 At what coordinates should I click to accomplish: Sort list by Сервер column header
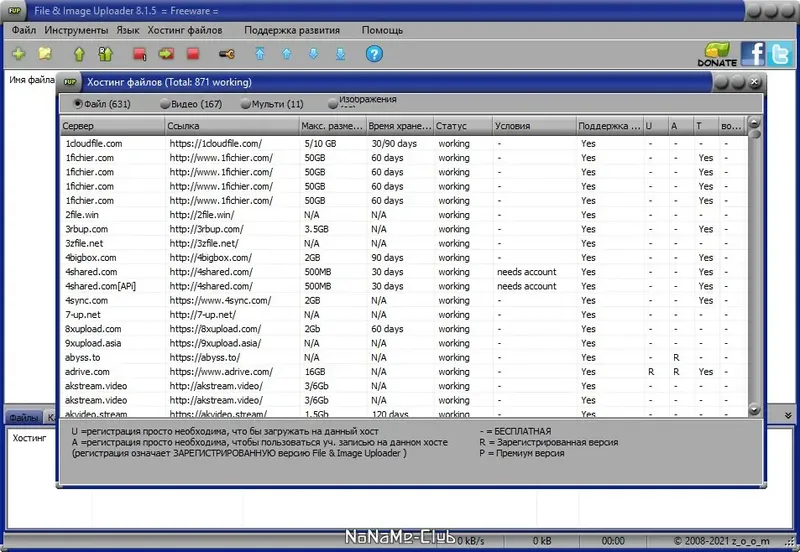[112, 126]
